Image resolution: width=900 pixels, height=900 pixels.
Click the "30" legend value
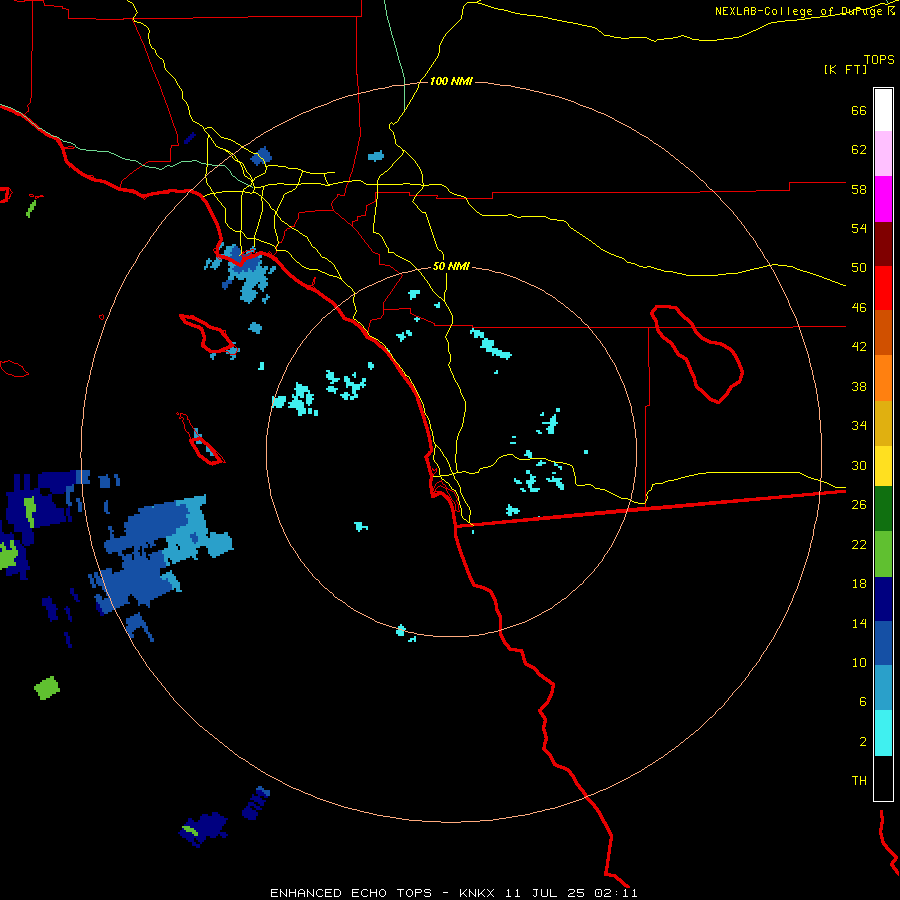click(859, 465)
